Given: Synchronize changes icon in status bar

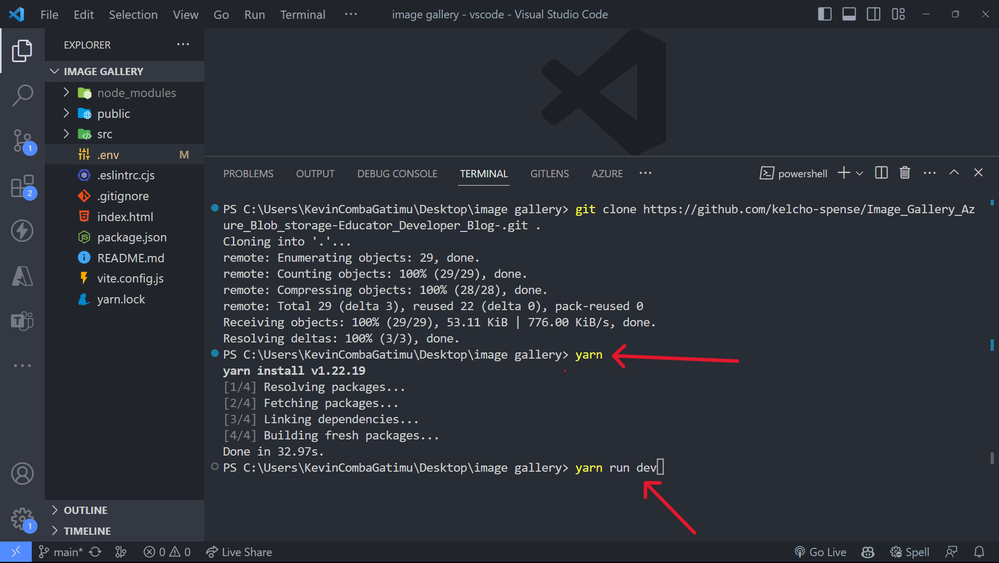Looking at the screenshot, I should point(96,552).
